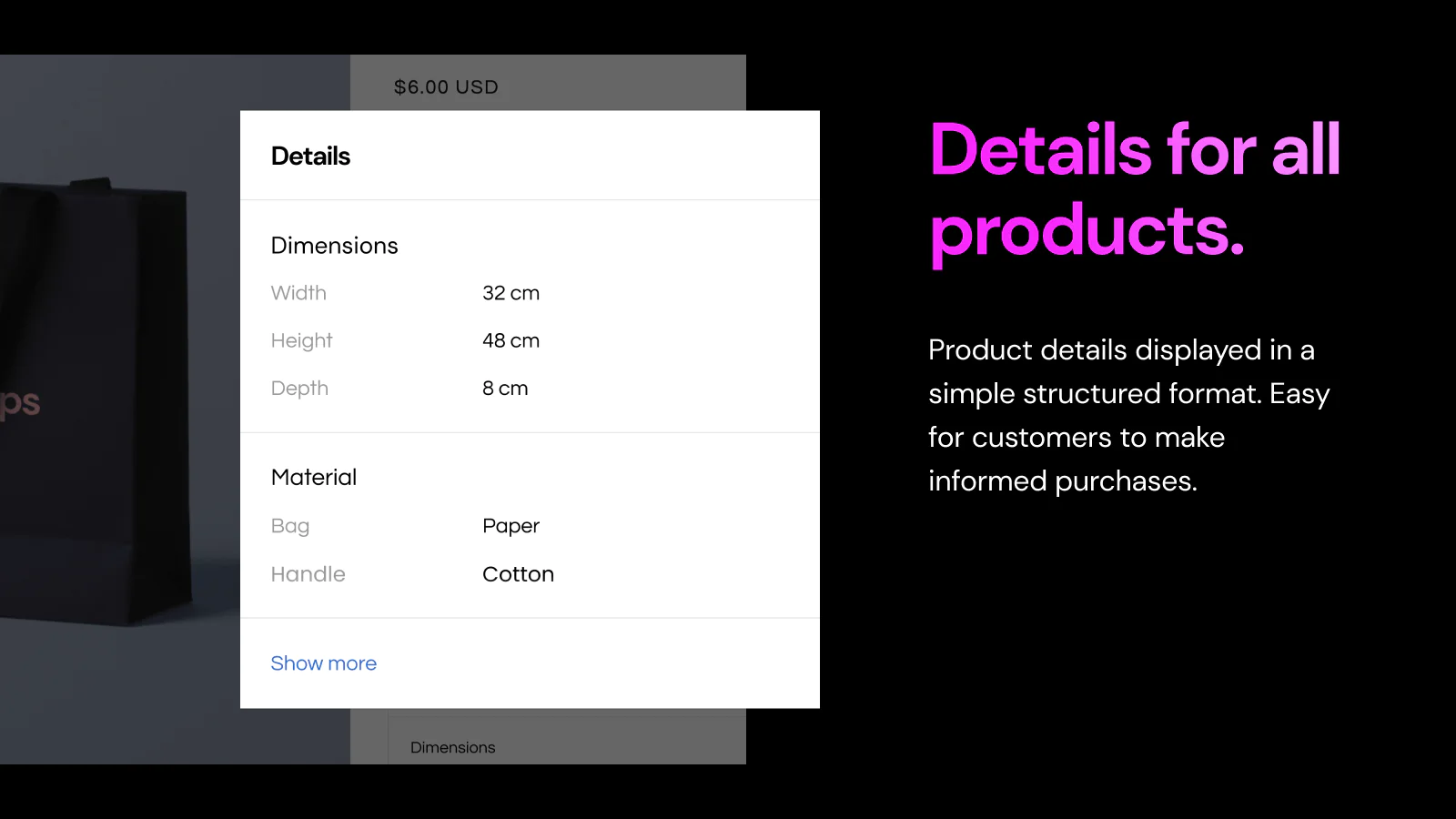Select the Dimensions section heading in the panel
Viewport: 1456px width, 819px height.
(x=334, y=246)
